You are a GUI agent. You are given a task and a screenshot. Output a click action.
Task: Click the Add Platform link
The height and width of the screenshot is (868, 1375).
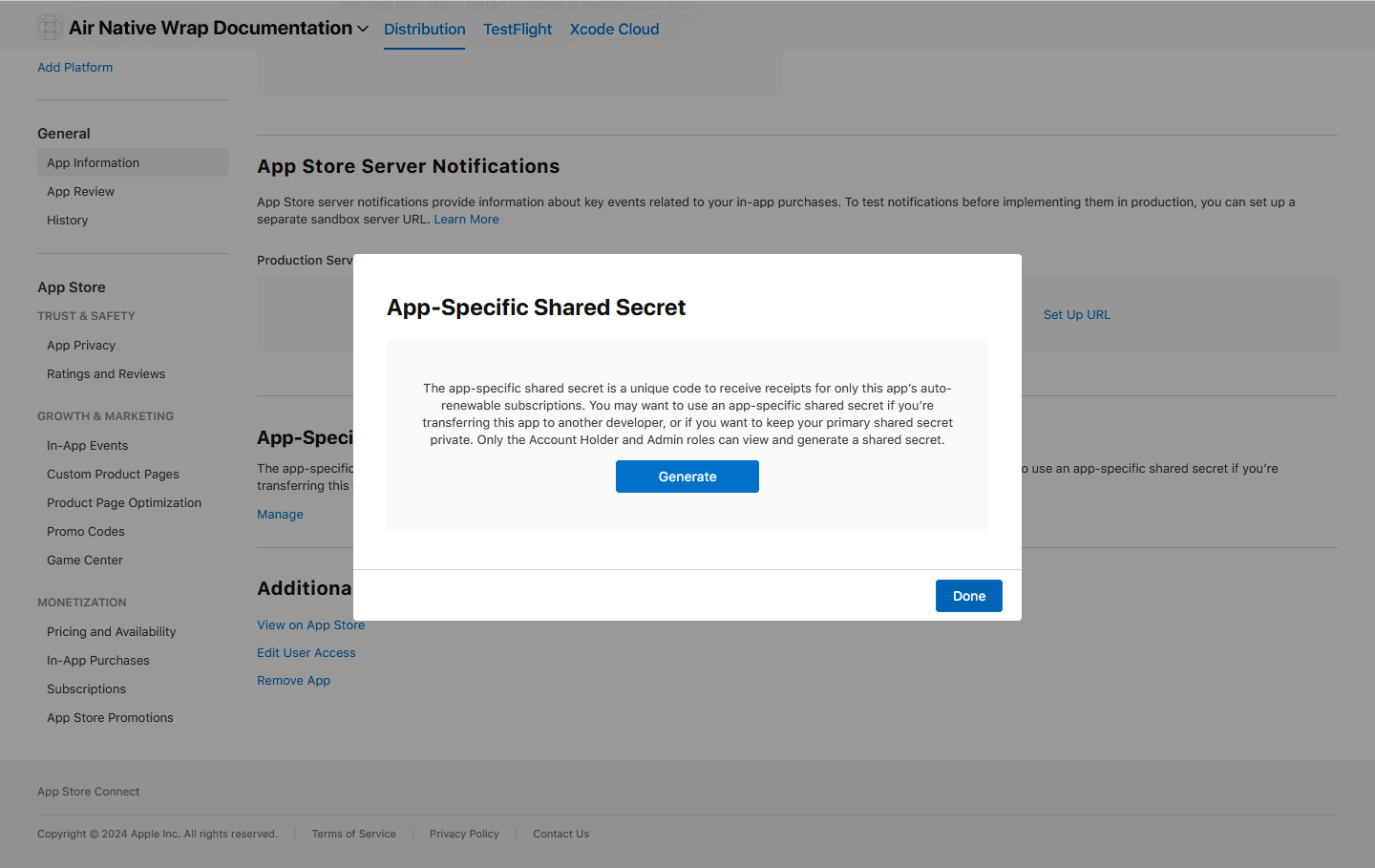75,68
